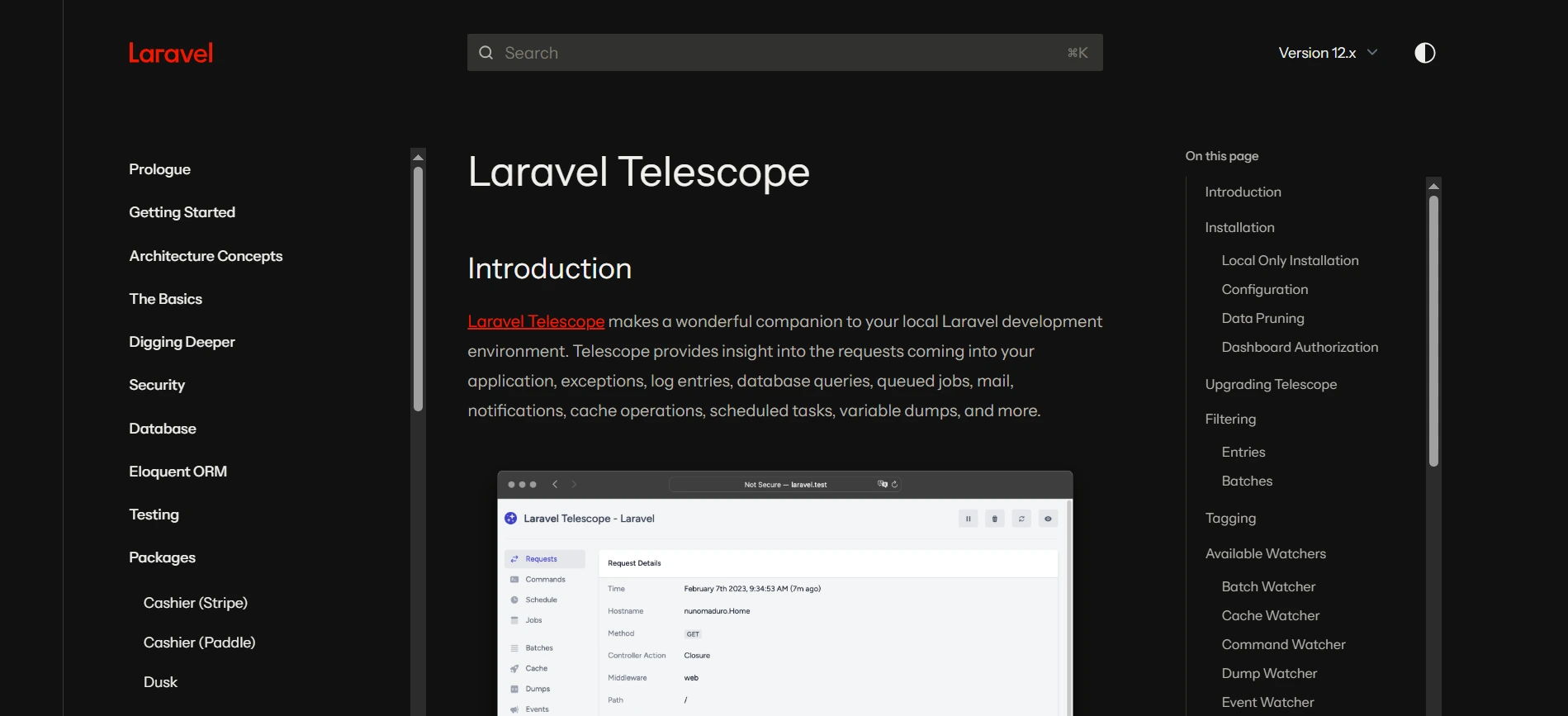Open the Testing section

pos(154,514)
